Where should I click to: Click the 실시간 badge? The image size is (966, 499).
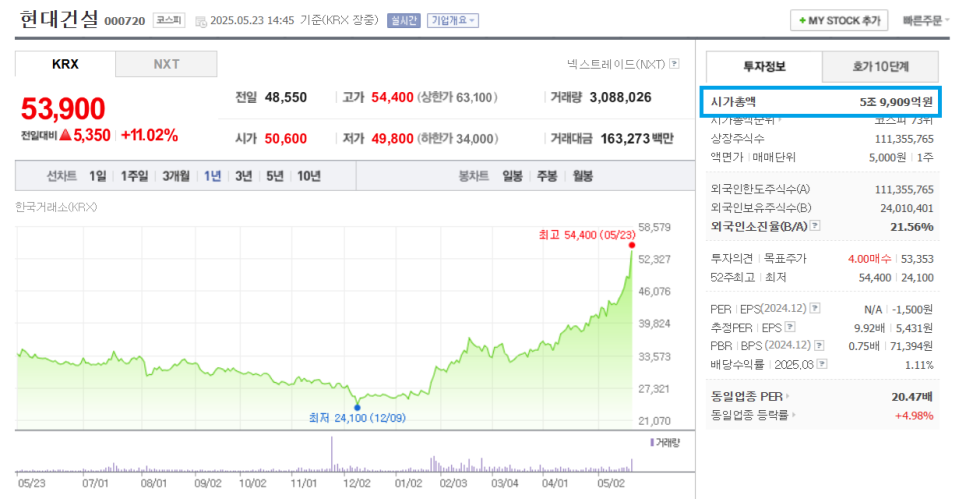[x=403, y=20]
